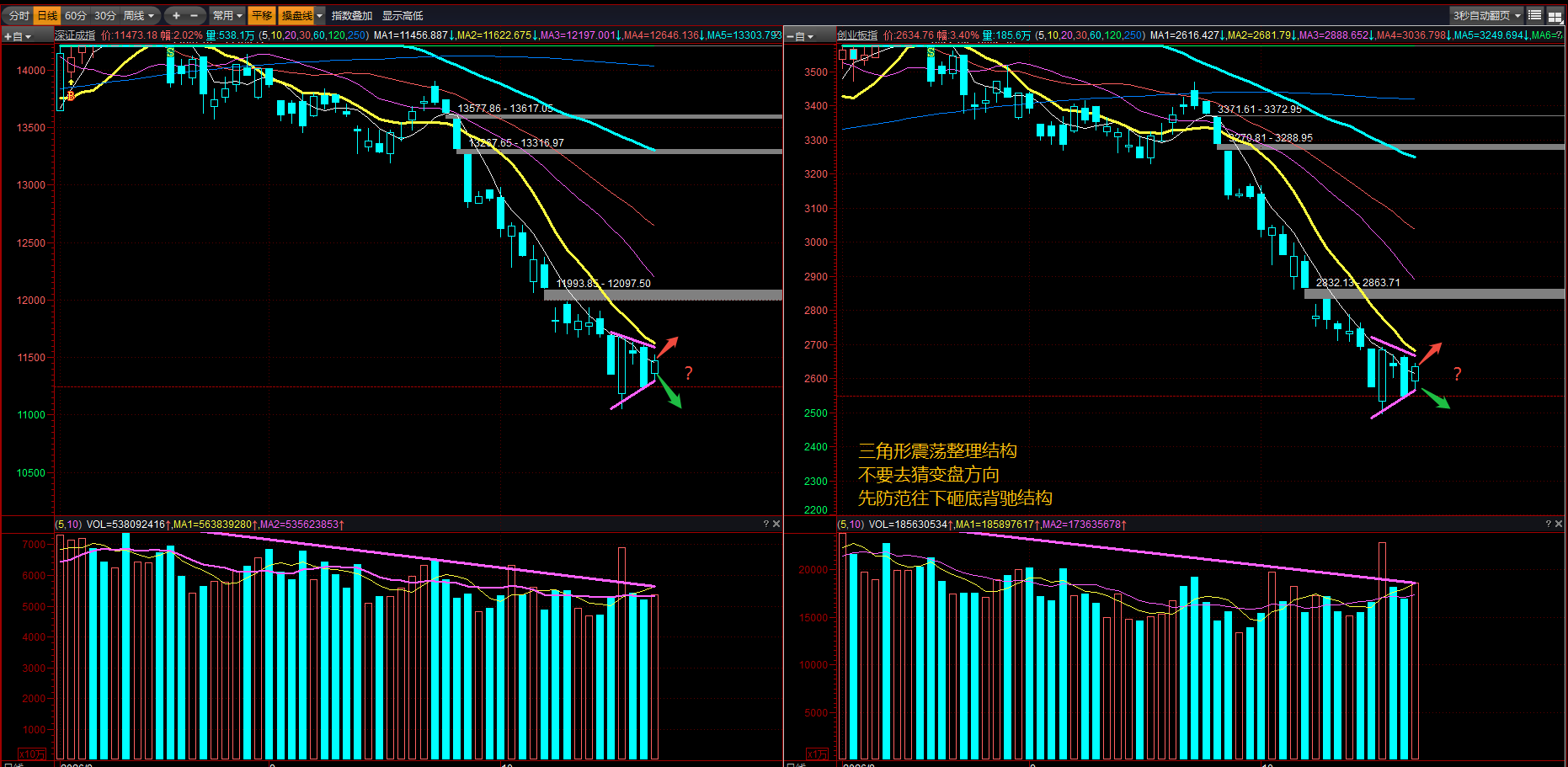1568x767 pixels.
Task: Expand the 操盘线 dropdown arrow
Action: coord(320,15)
